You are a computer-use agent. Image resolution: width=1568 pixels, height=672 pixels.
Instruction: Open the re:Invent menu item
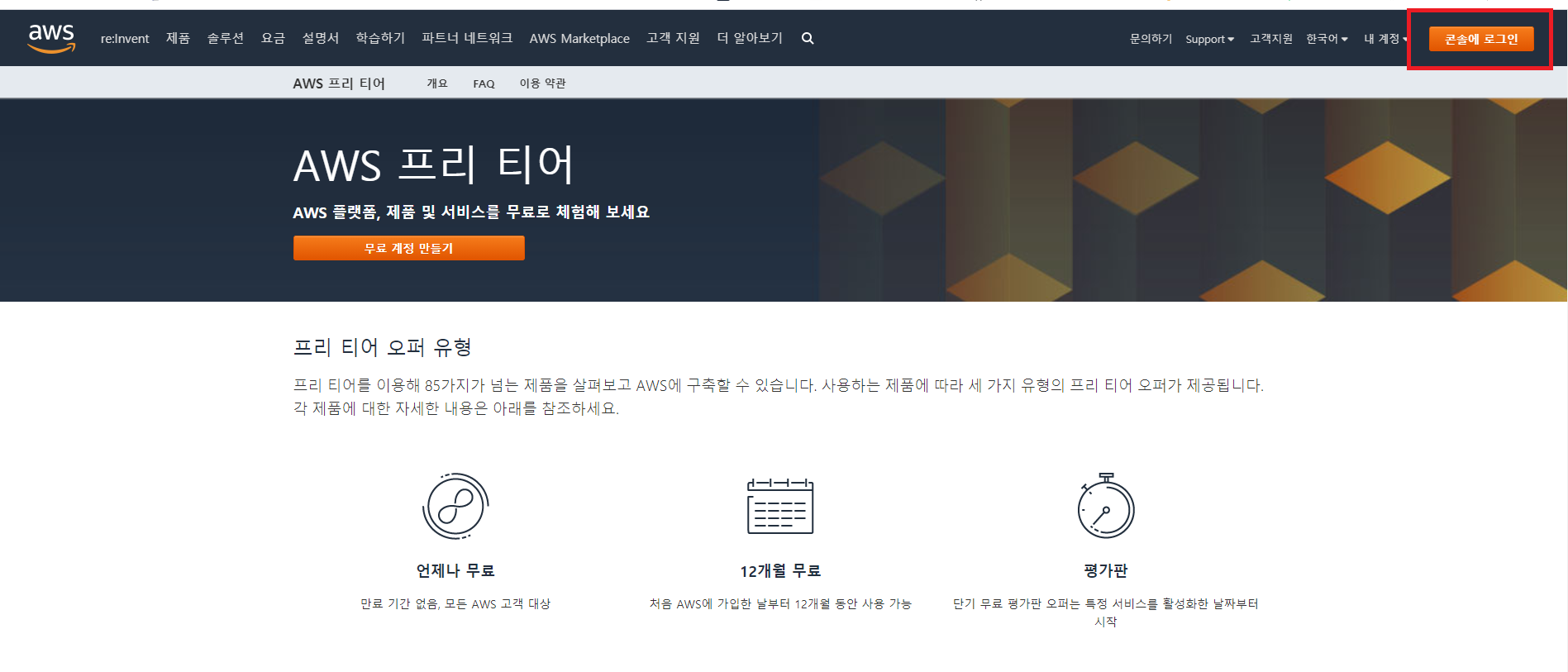[125, 38]
